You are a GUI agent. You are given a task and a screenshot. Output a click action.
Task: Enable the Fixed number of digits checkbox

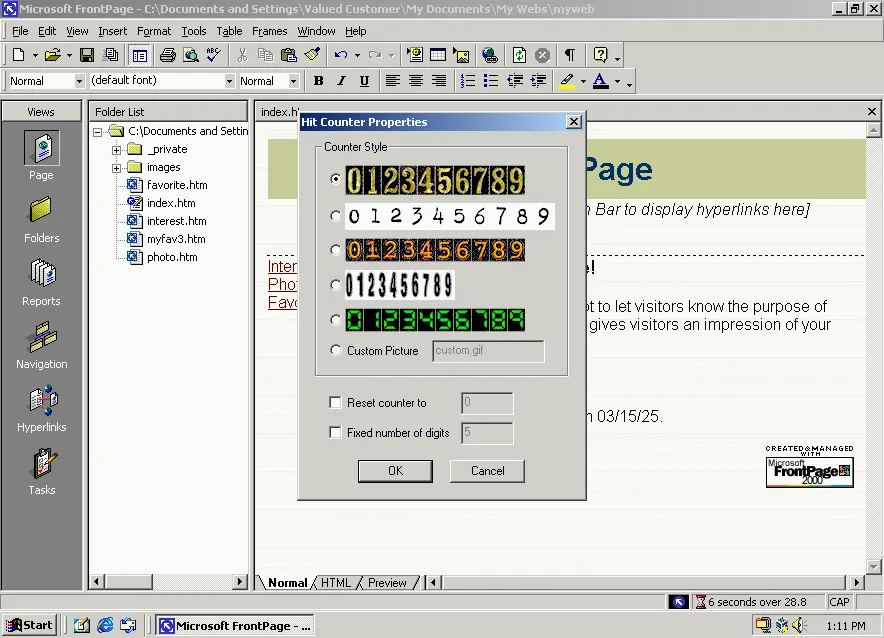(336, 434)
